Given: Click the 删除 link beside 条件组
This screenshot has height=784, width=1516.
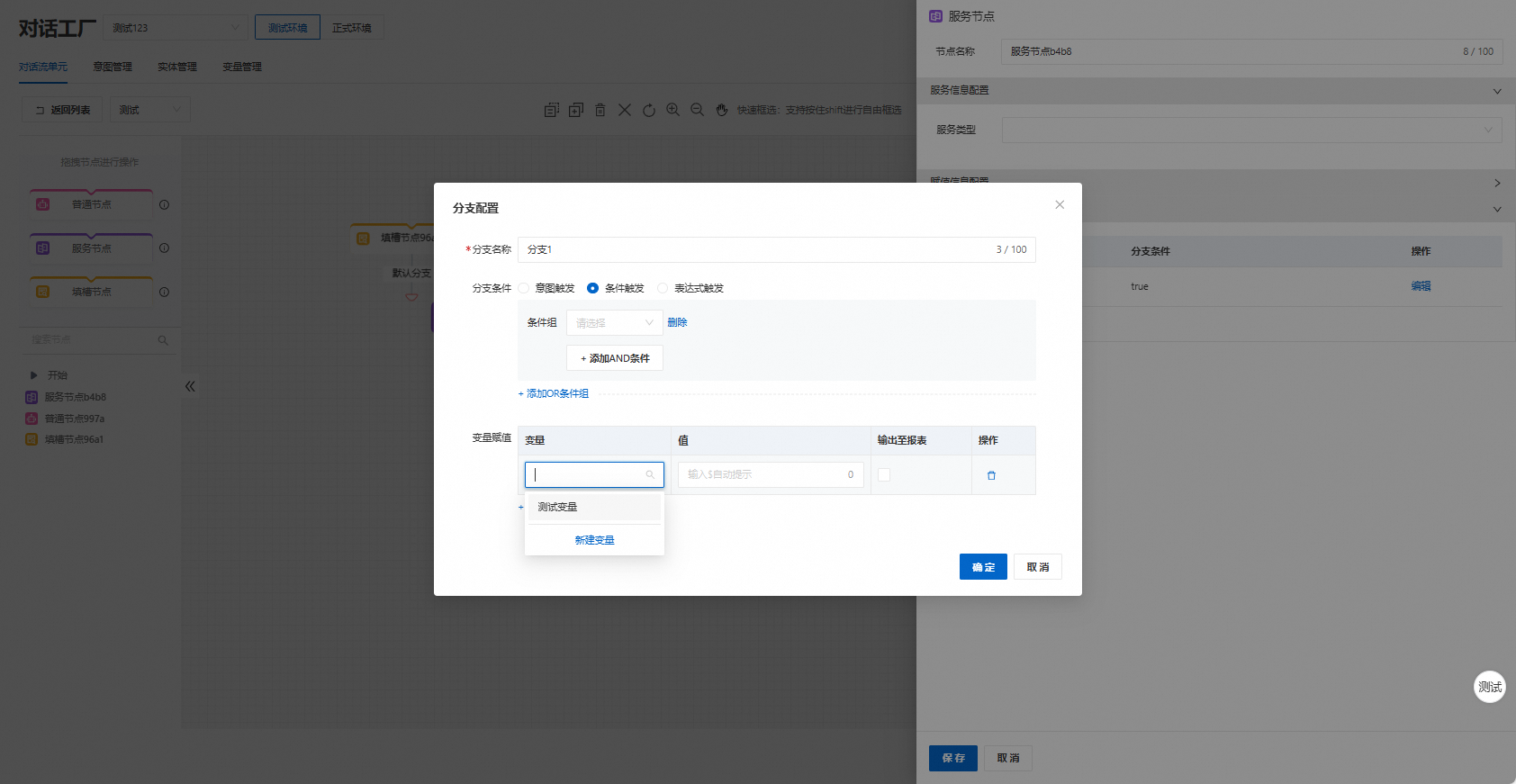Looking at the screenshot, I should (677, 322).
